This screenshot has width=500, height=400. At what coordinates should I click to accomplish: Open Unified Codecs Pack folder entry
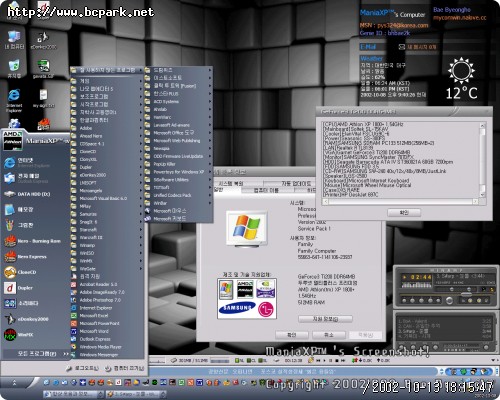(178, 195)
